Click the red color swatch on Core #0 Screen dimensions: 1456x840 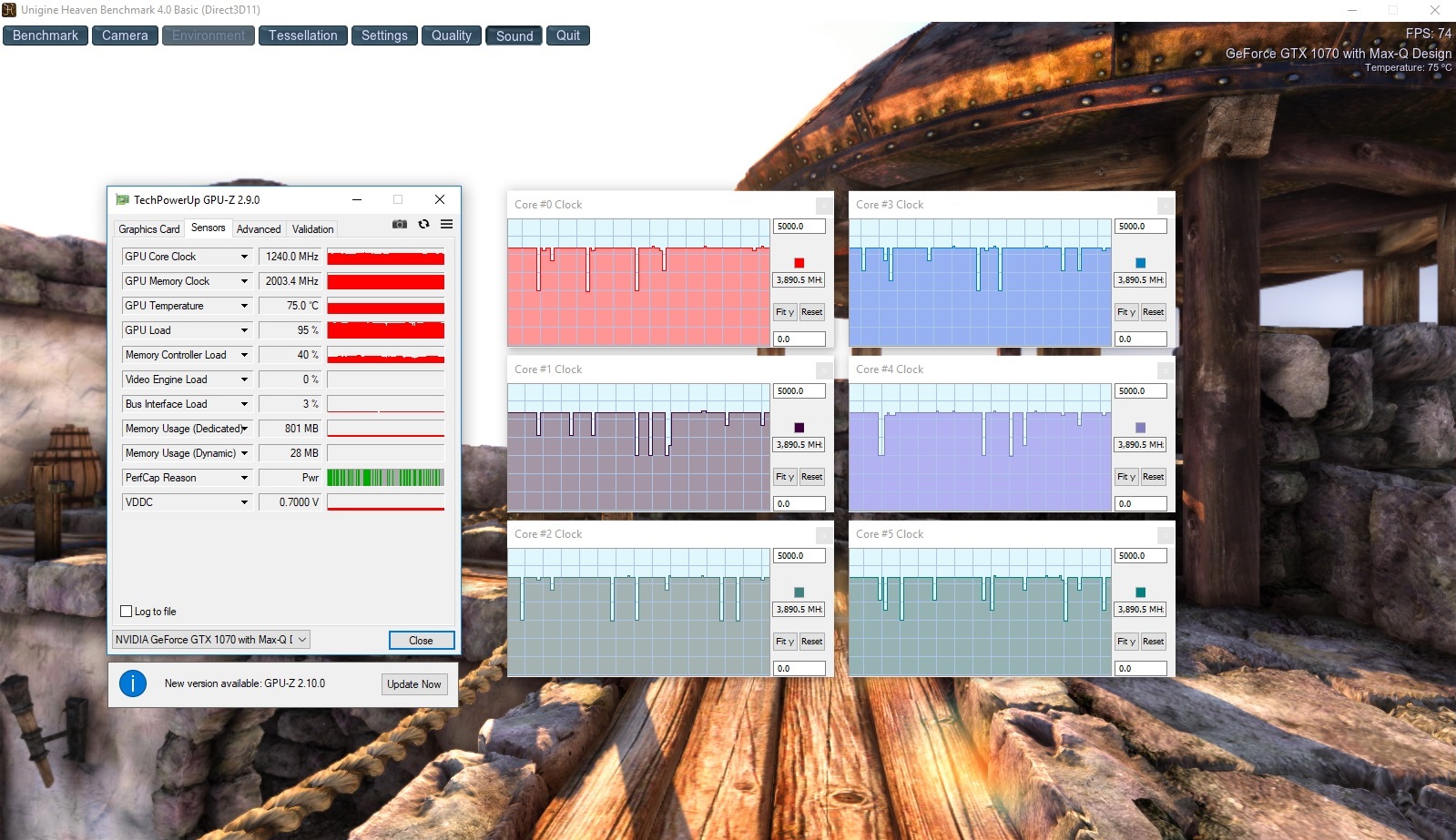coord(799,263)
